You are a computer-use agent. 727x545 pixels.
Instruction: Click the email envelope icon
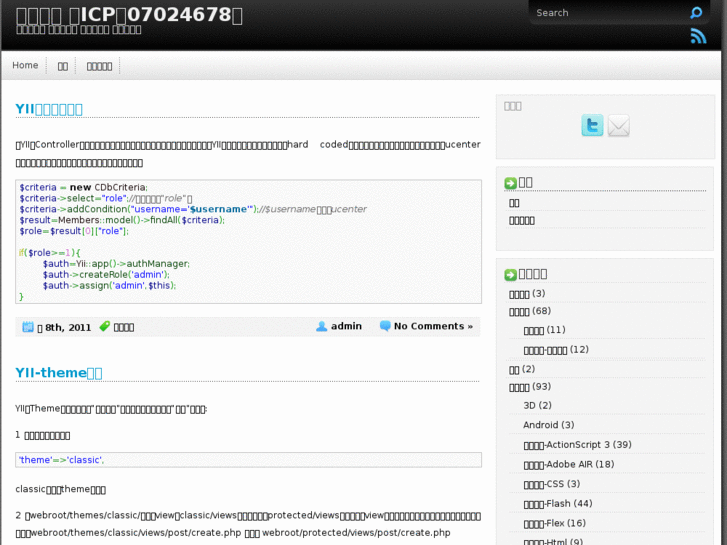click(x=619, y=125)
